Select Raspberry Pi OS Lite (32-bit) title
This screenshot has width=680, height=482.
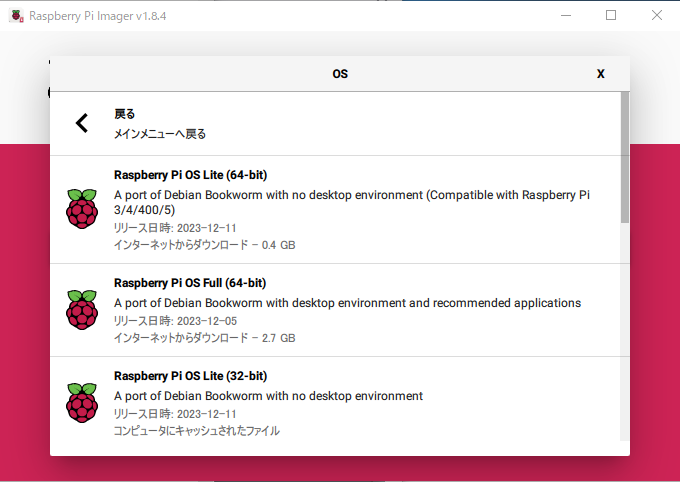pyautogui.click(x=190, y=376)
